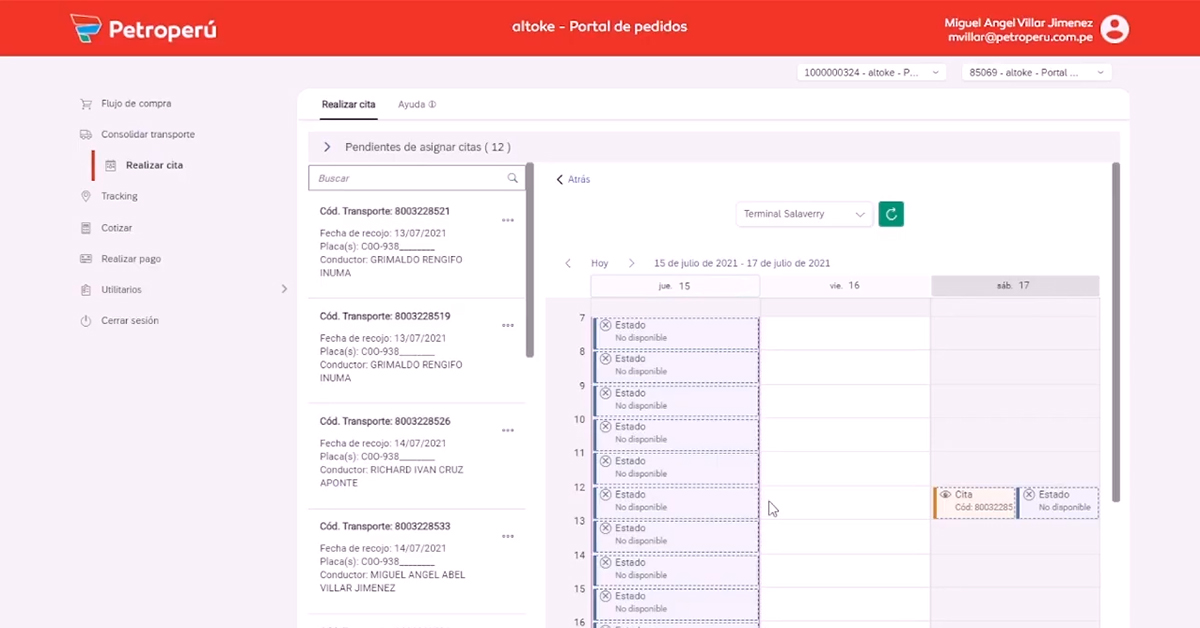Click the Buscar search input field

coord(410,178)
